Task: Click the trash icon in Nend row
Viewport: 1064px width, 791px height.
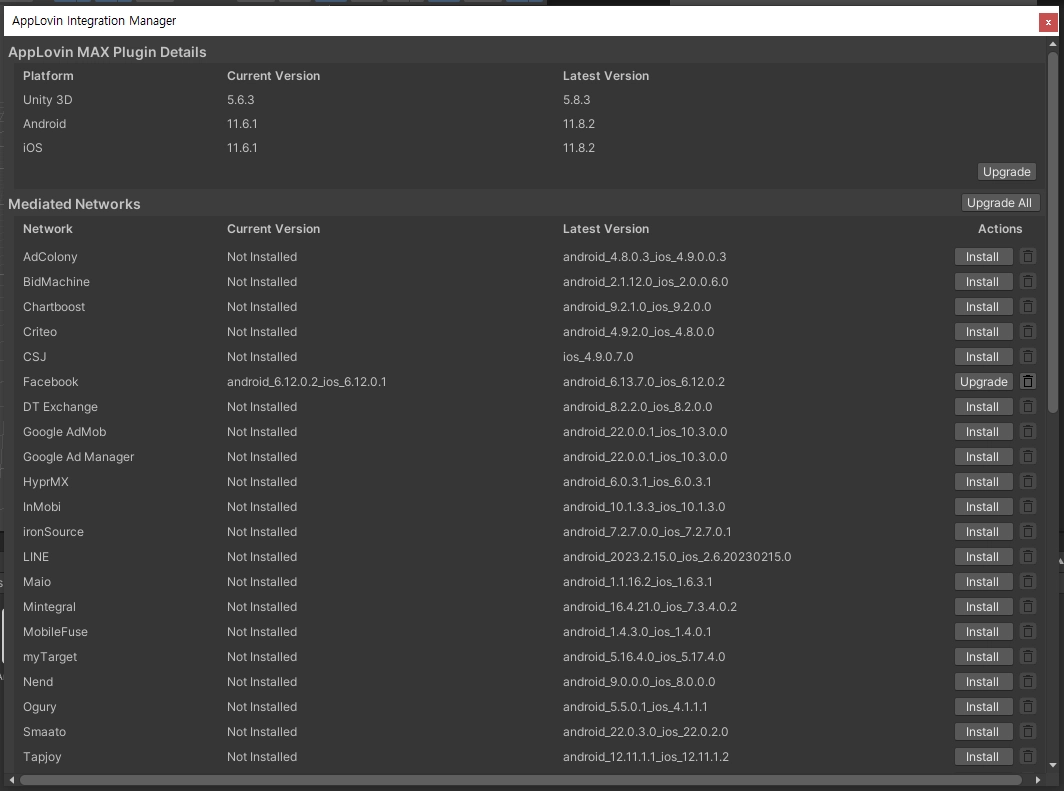Action: (1027, 682)
